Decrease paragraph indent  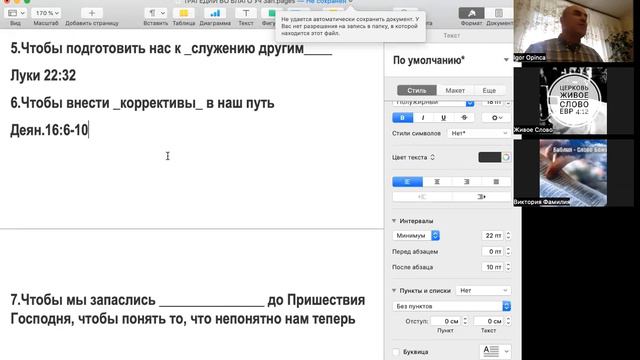click(422, 197)
